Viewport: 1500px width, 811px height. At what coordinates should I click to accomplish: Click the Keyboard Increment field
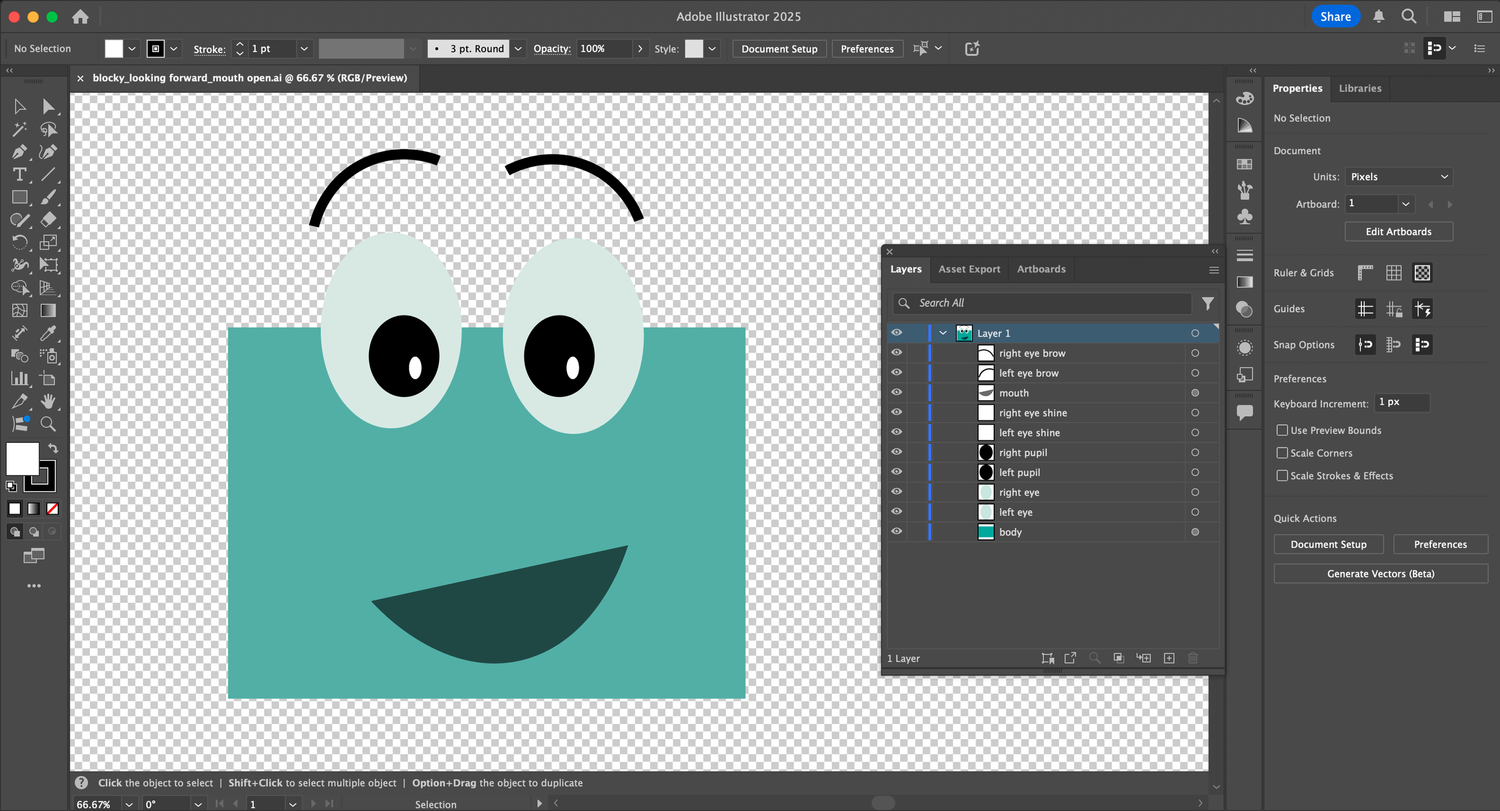point(1402,402)
